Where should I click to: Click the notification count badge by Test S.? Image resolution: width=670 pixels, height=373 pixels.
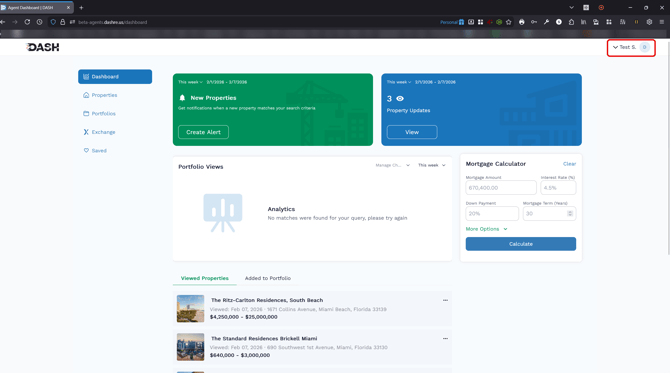pyautogui.click(x=644, y=47)
